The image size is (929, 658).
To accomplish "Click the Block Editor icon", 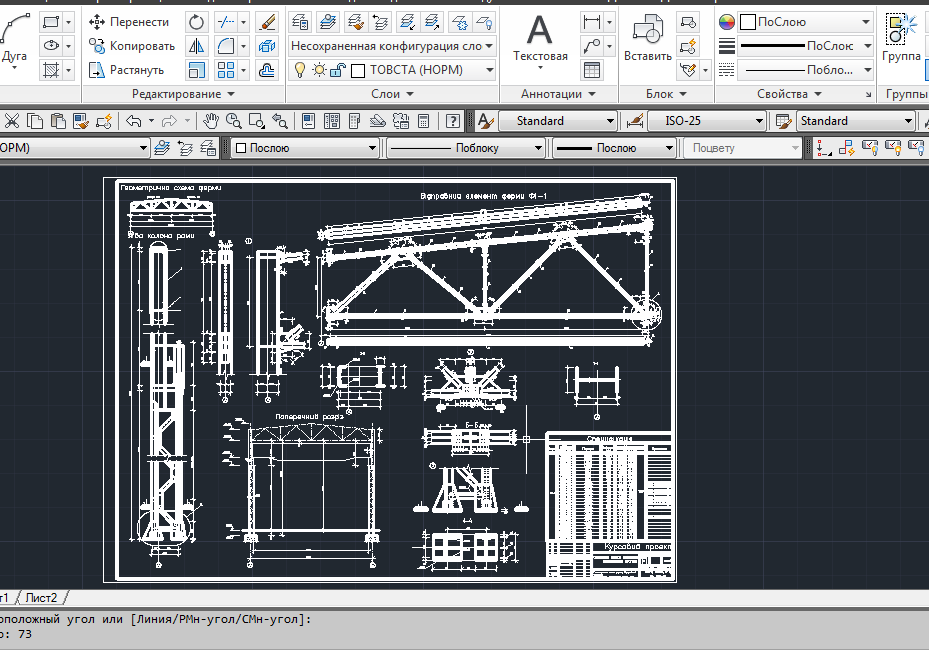I will pos(688,46).
